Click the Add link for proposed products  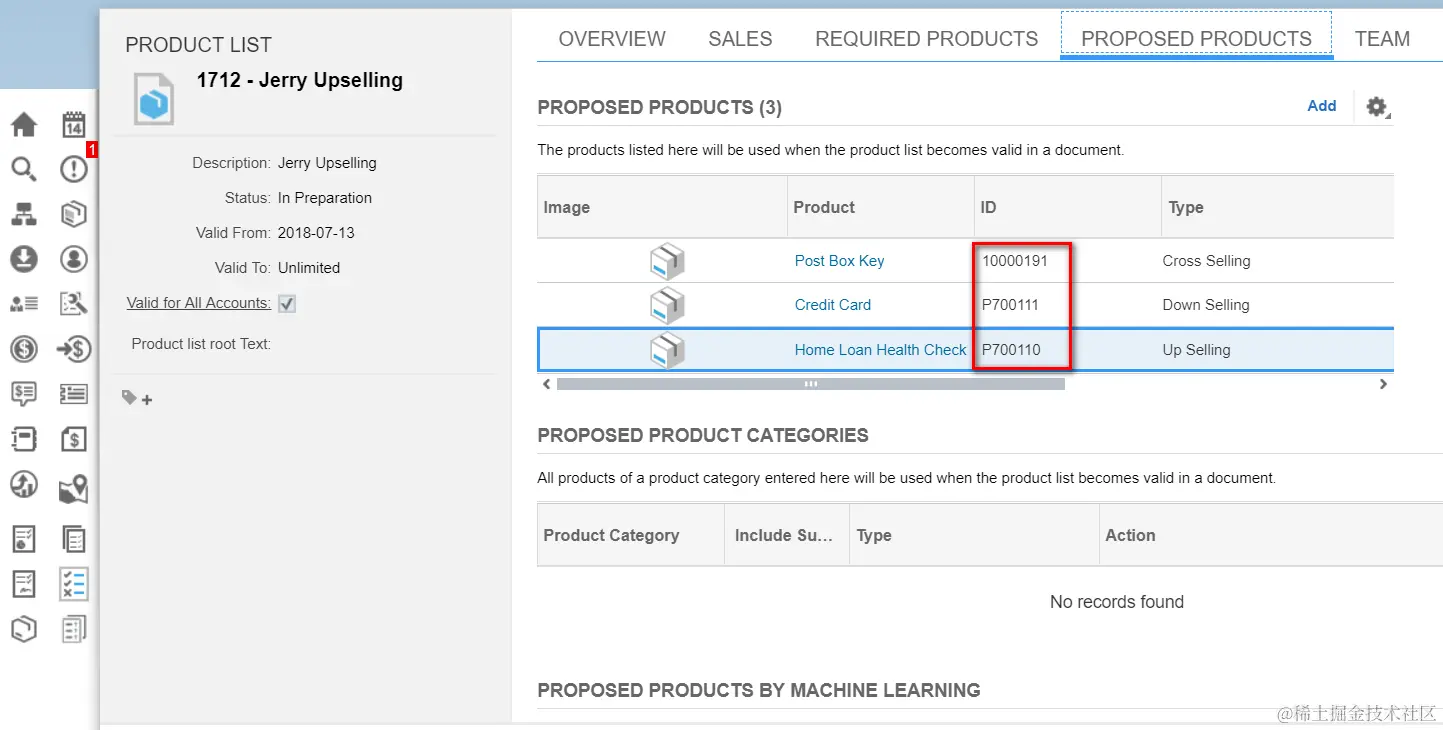pos(1321,106)
